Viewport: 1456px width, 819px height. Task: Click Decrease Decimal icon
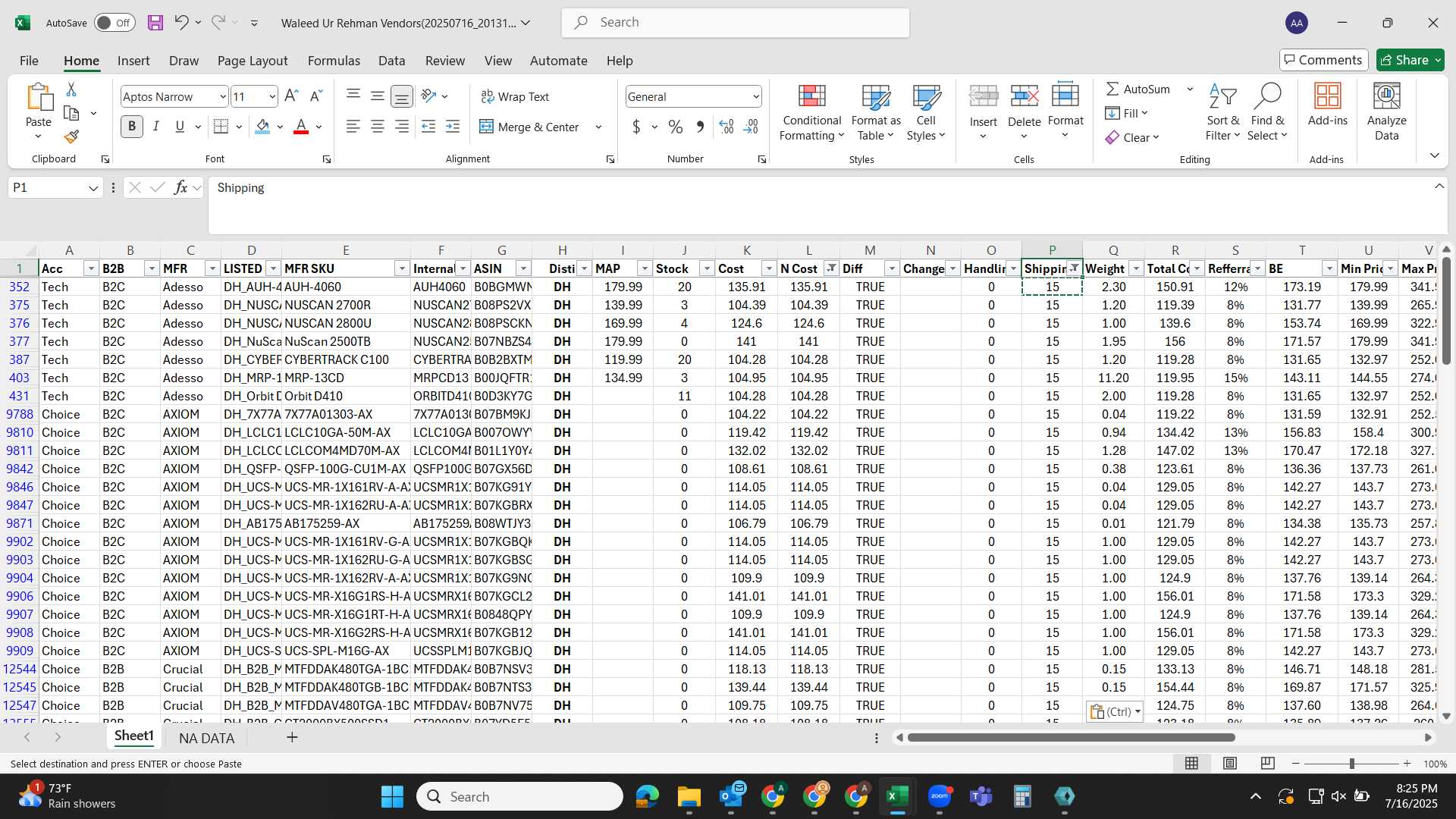tap(751, 127)
